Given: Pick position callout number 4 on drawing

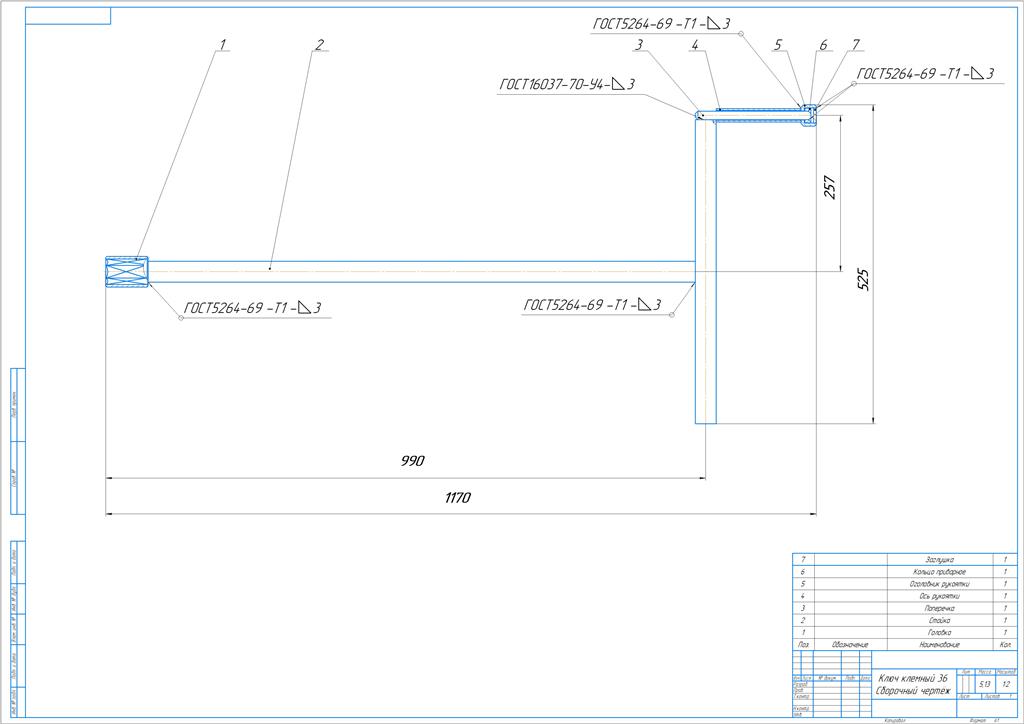Looking at the screenshot, I should 695,44.
